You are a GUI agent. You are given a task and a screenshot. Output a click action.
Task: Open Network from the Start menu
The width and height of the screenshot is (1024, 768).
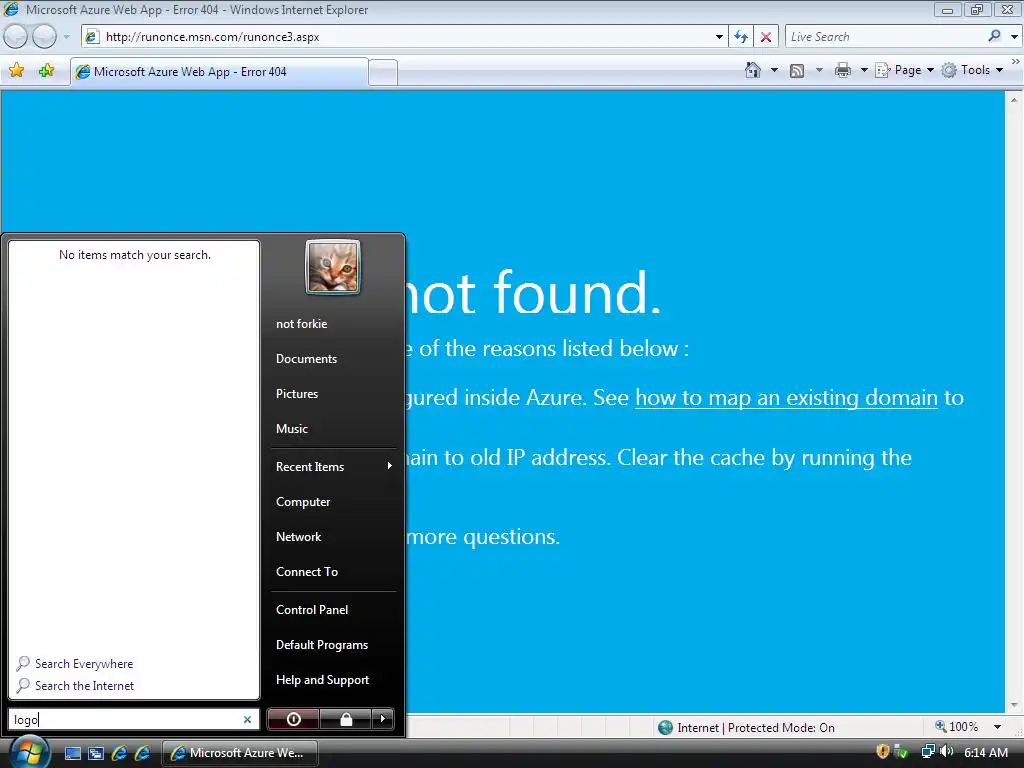[298, 537]
